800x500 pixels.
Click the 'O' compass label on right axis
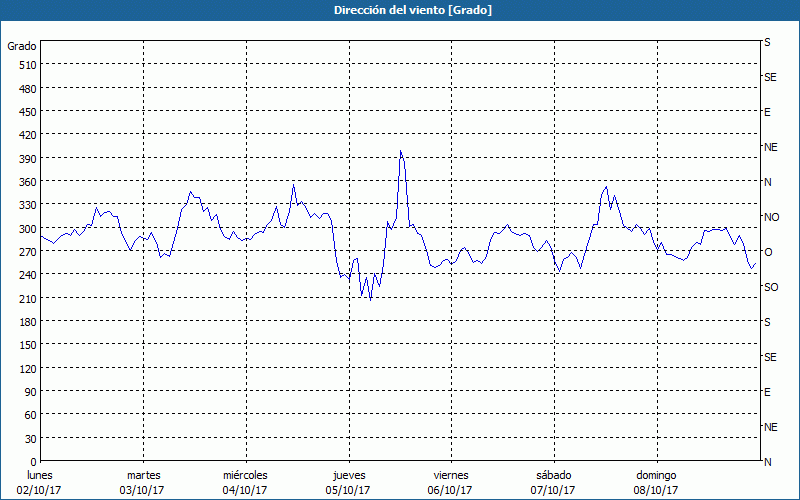[768, 252]
